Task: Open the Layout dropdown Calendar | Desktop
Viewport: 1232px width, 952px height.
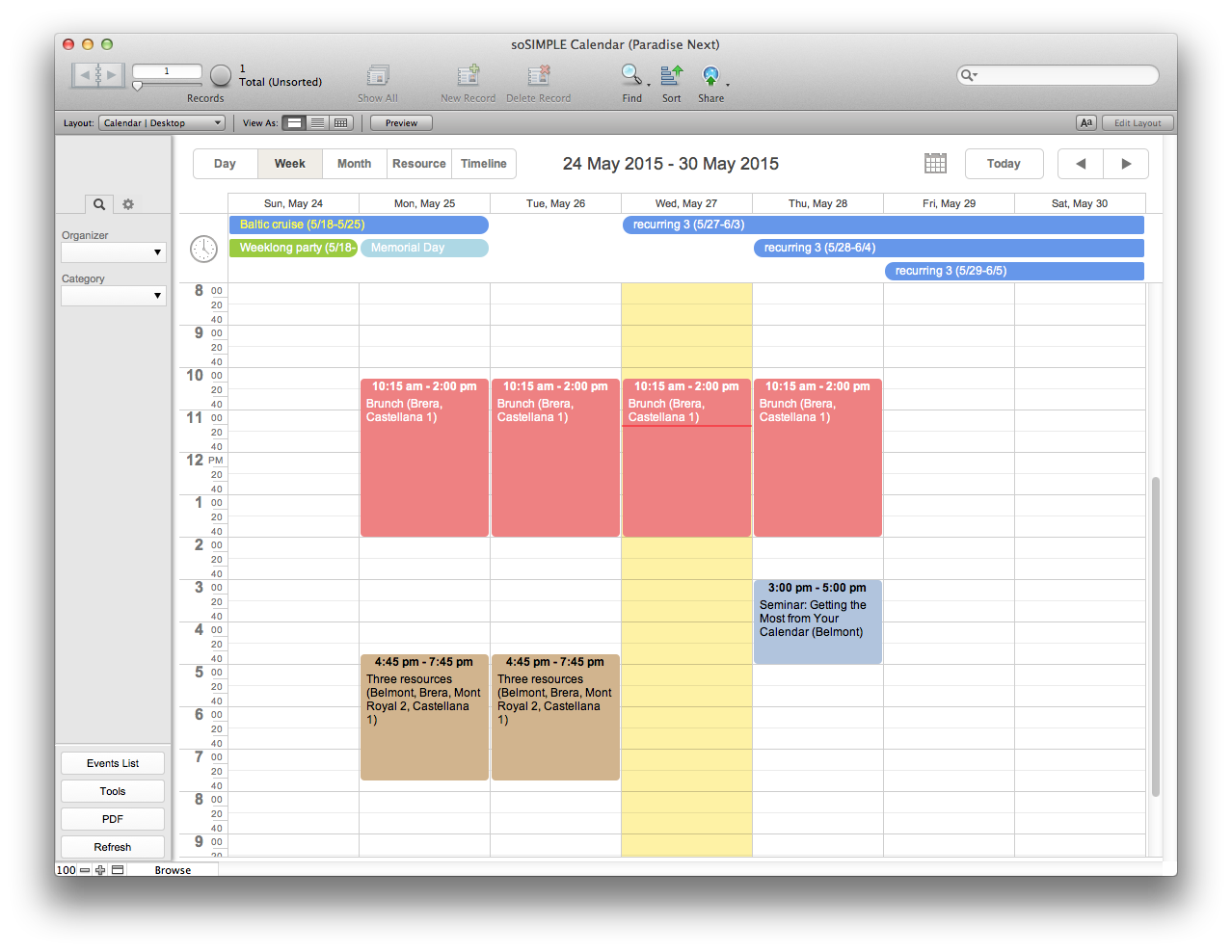Action: tap(162, 123)
